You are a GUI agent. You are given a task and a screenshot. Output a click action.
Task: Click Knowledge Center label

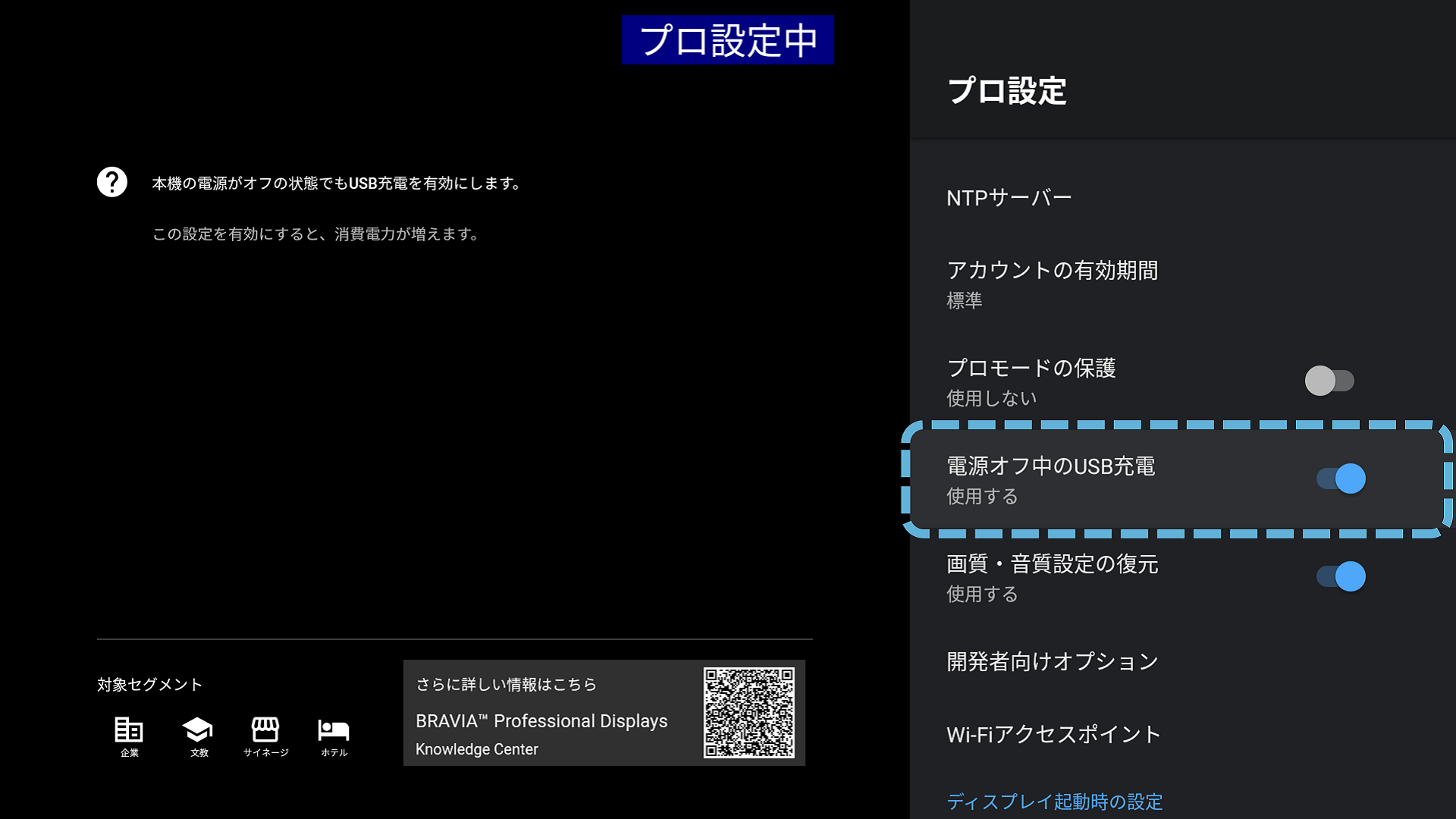point(476,749)
